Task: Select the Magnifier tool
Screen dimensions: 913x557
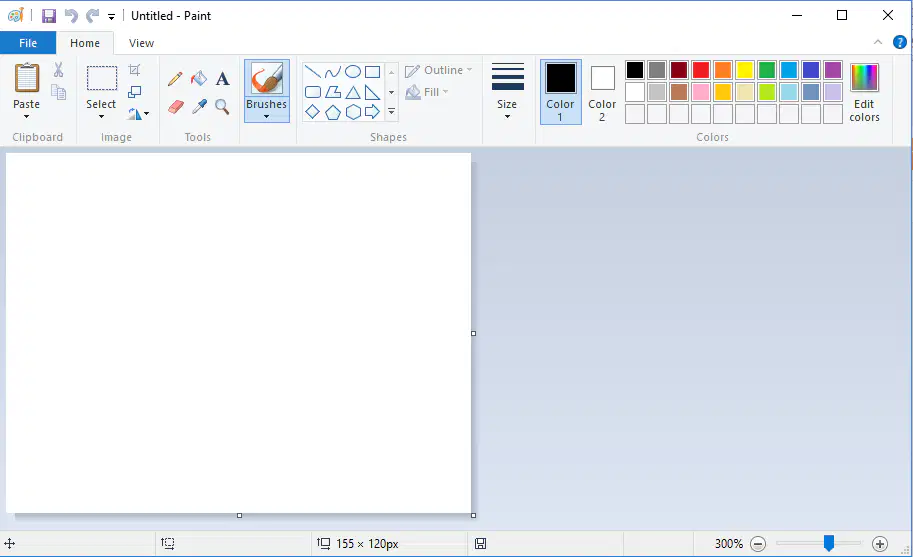Action: 222,107
